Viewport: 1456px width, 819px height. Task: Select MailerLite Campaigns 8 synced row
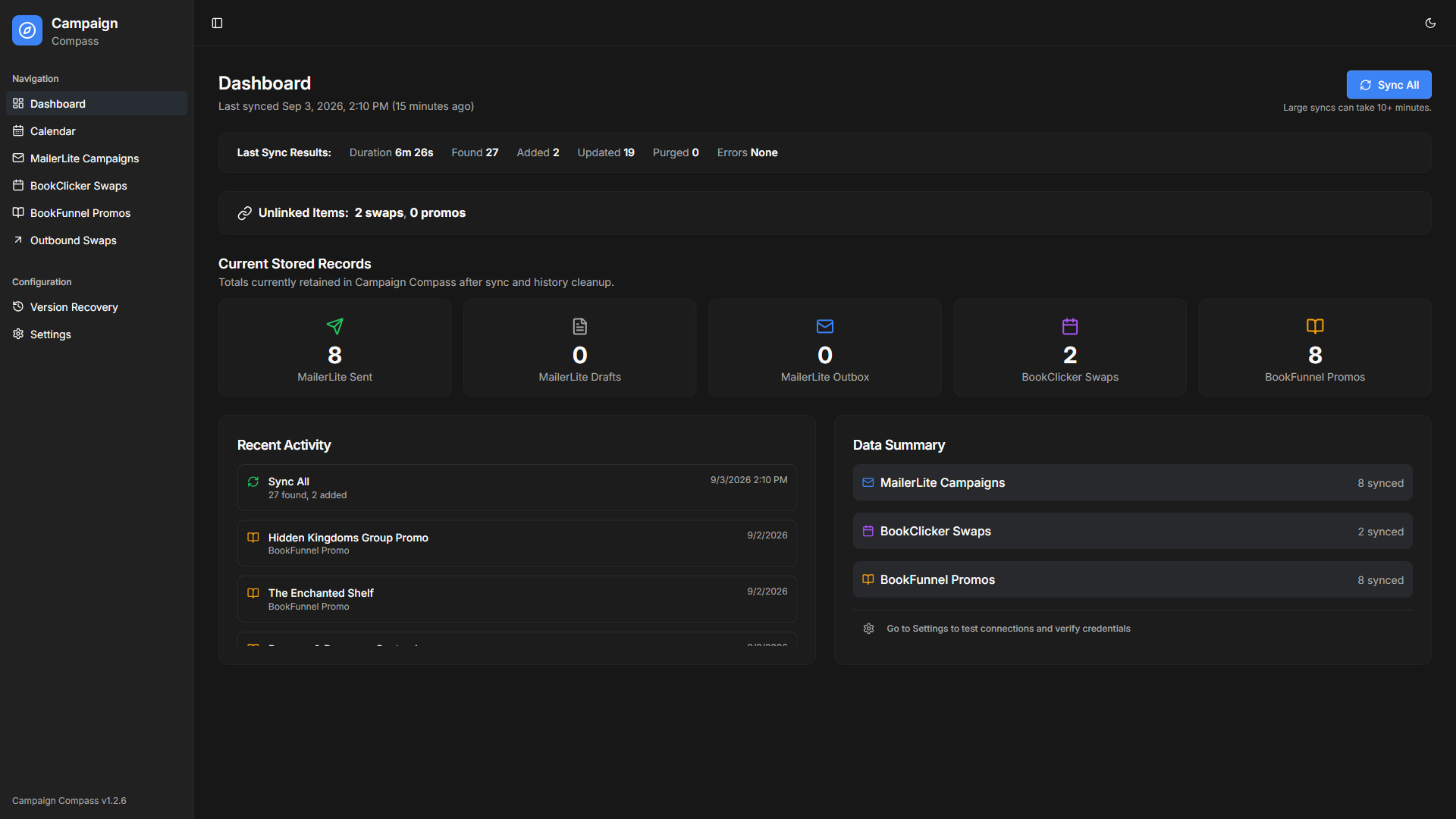point(1132,482)
